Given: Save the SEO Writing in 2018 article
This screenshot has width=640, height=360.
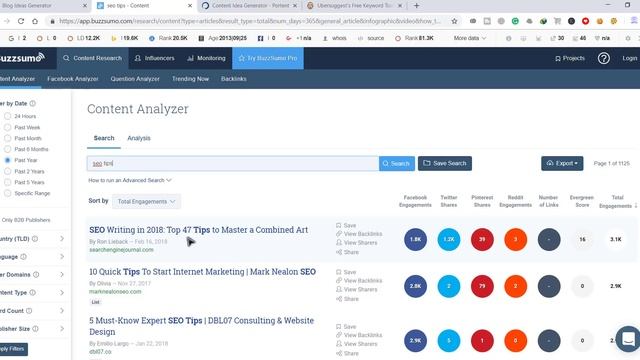Looking at the screenshot, I should 346,225.
